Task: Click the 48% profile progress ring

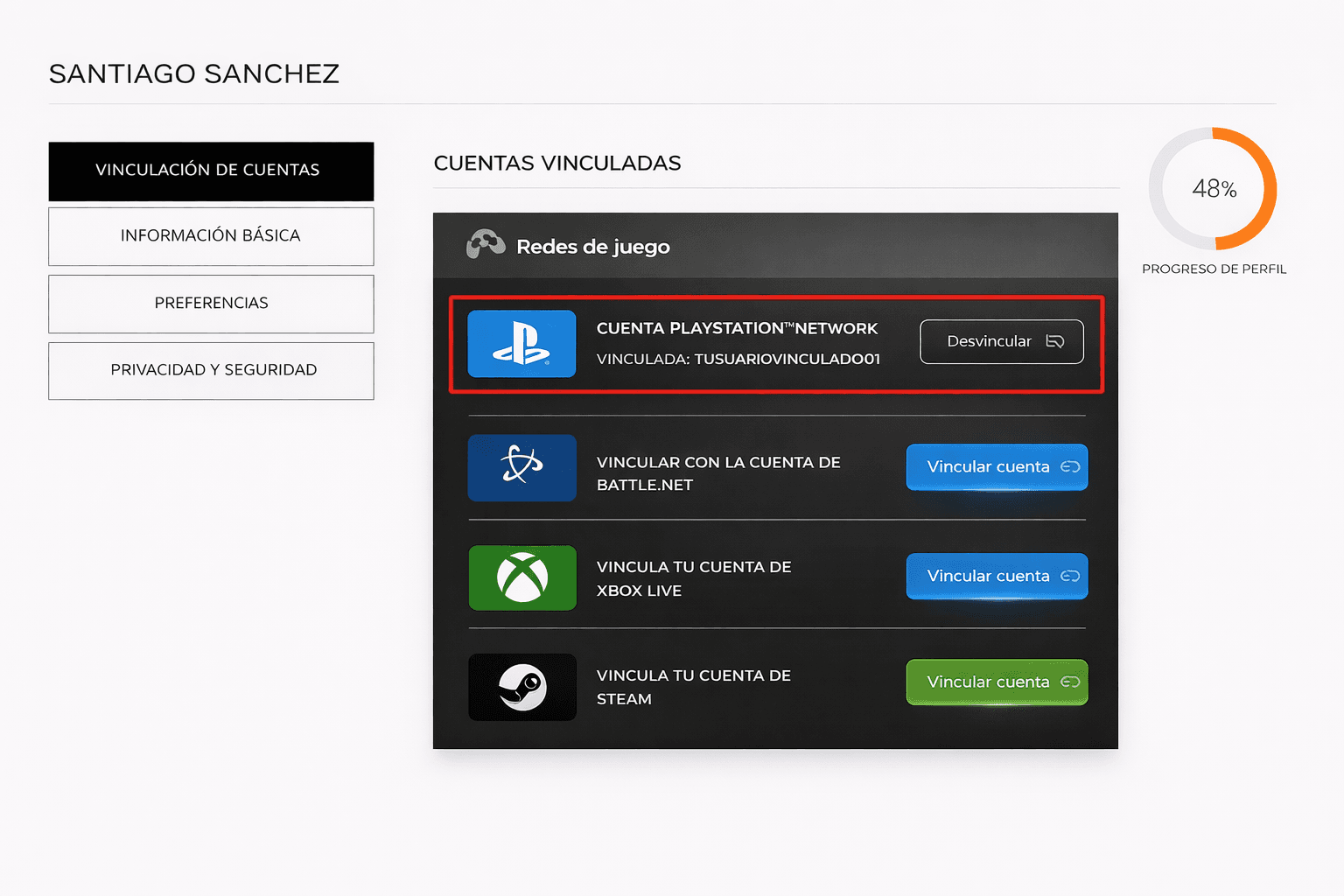Action: click(1213, 189)
